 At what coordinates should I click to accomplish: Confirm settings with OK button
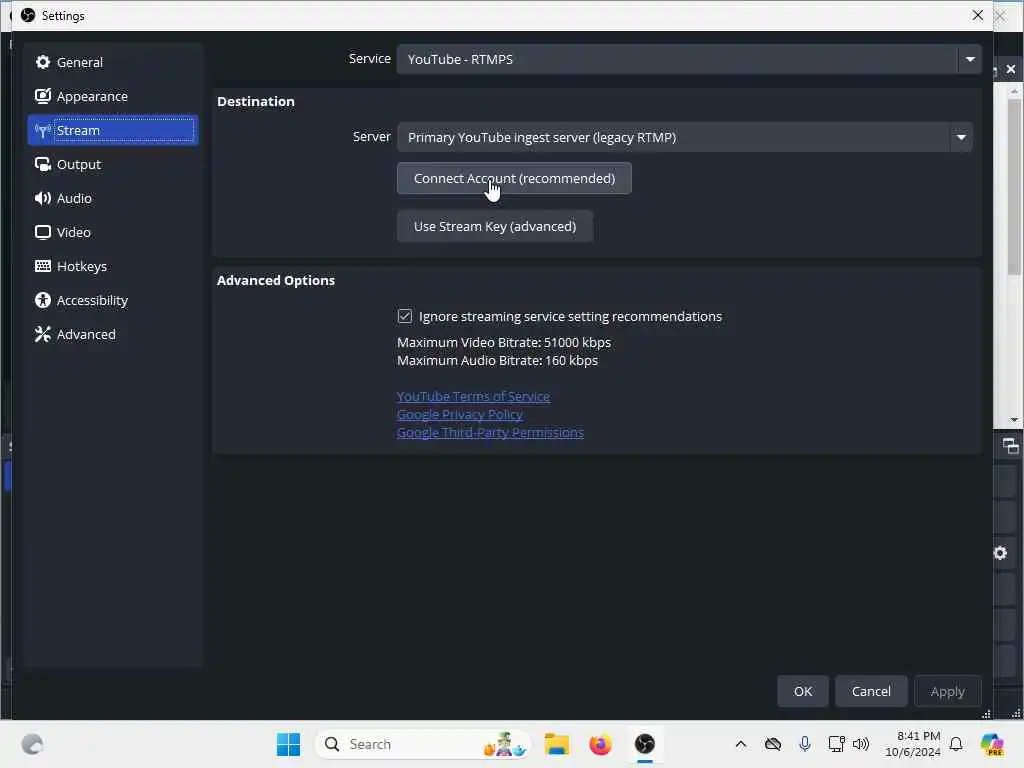click(803, 691)
